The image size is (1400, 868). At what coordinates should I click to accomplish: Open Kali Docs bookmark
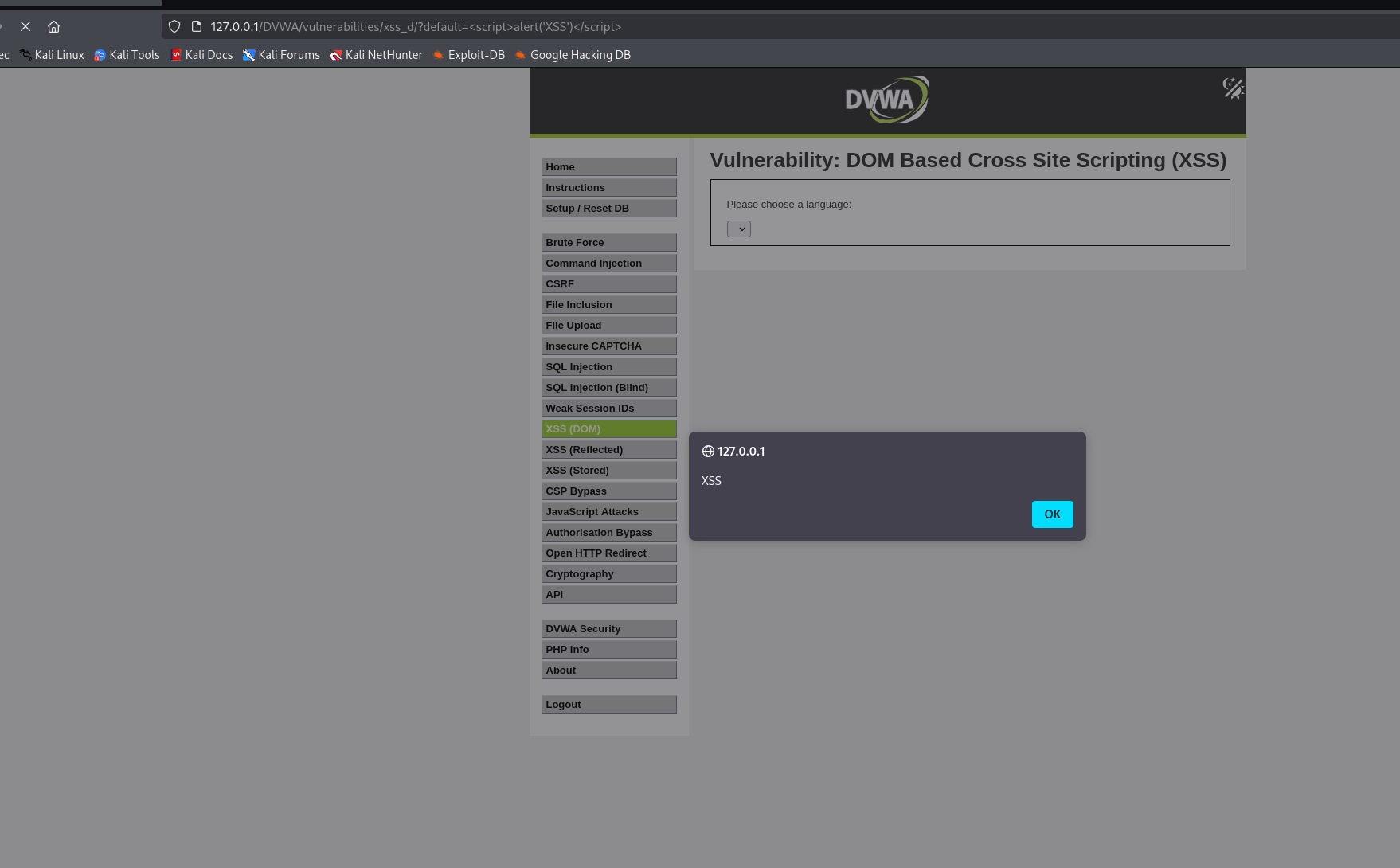(x=201, y=55)
